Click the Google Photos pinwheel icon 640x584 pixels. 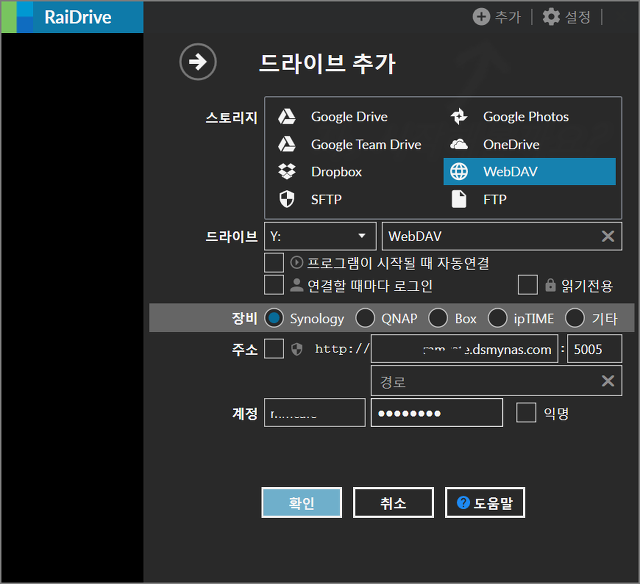pos(459,117)
